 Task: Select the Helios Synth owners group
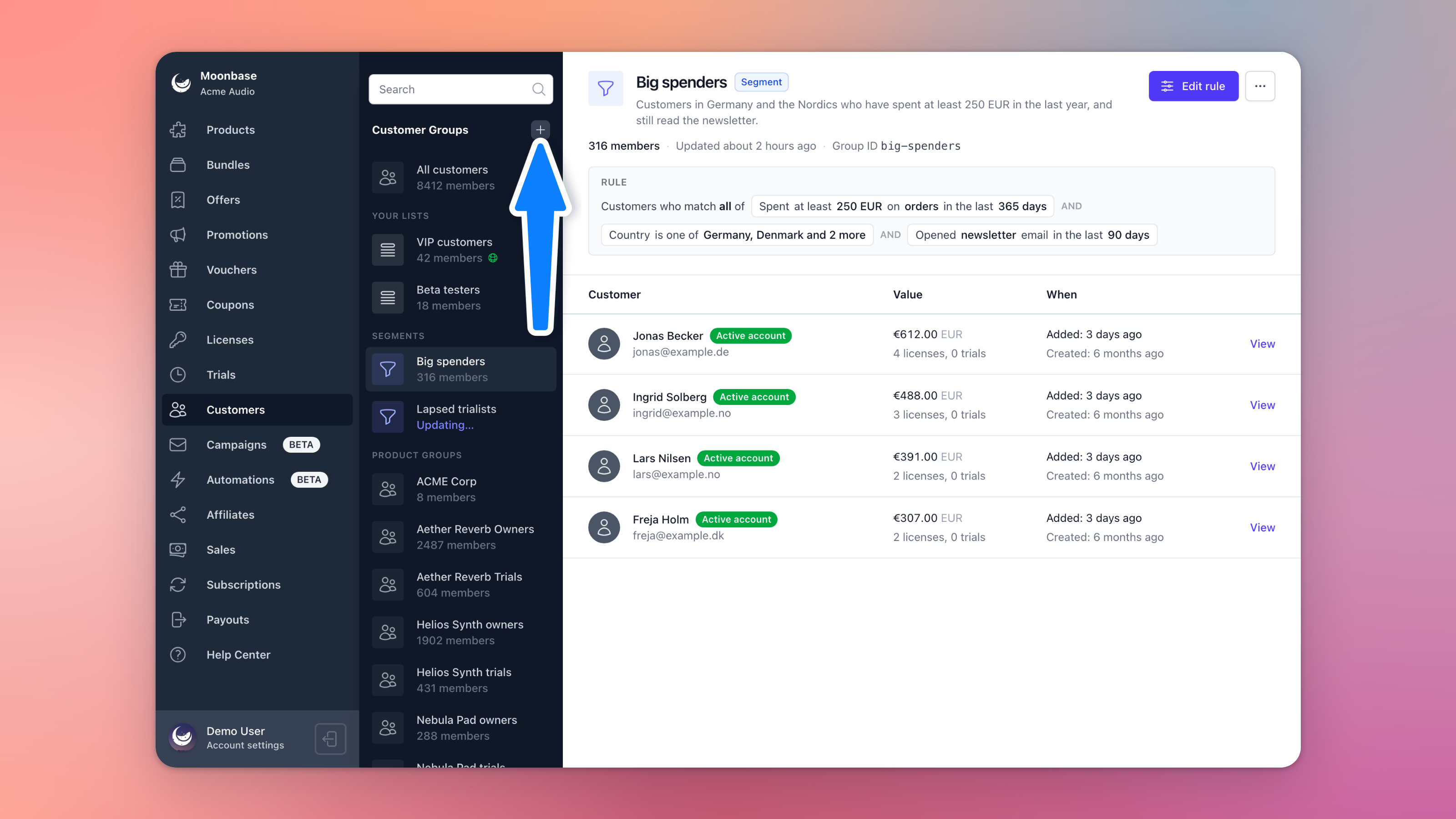[x=460, y=632]
